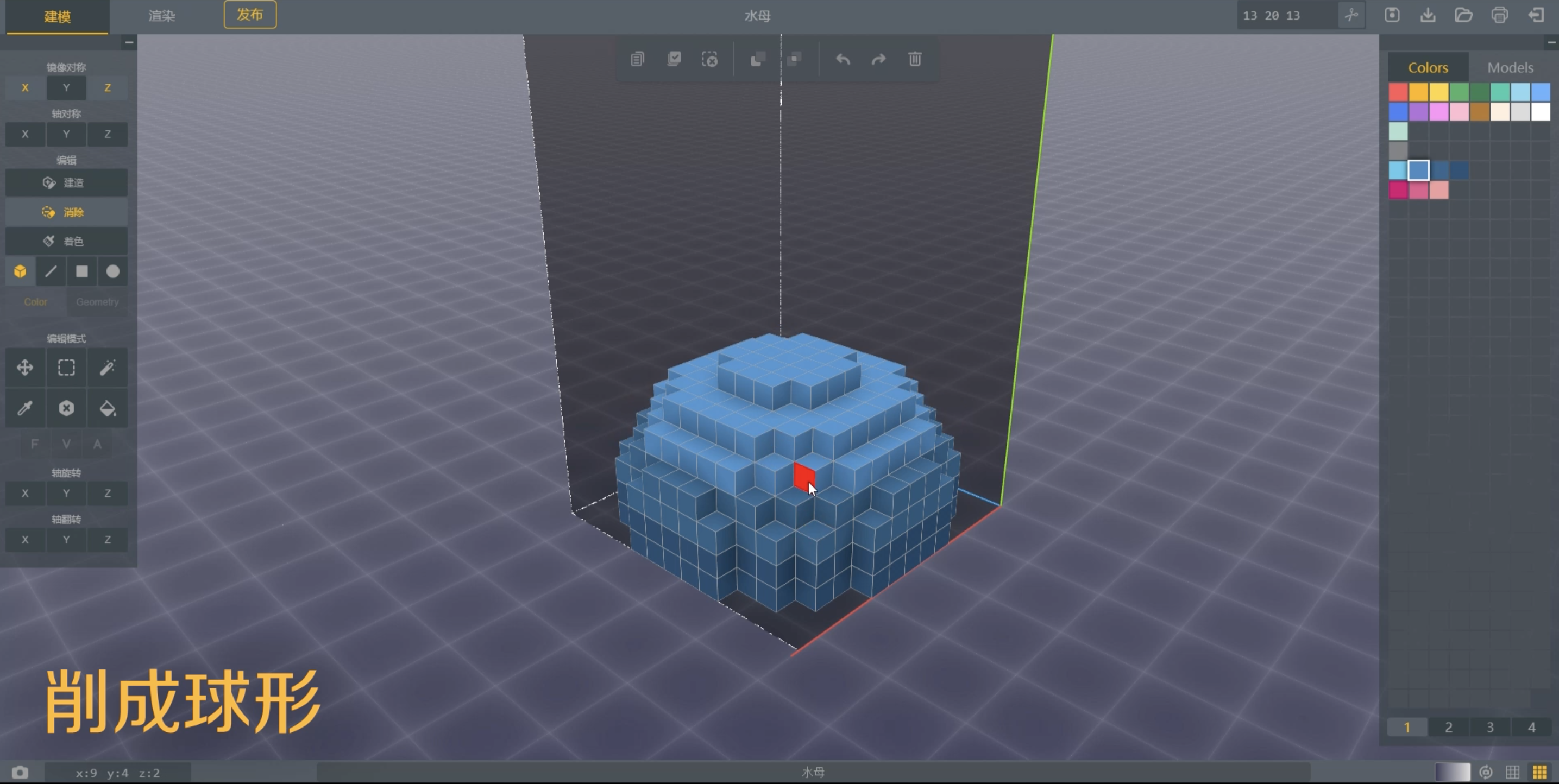Image resolution: width=1559 pixels, height=784 pixels.
Task: Select the circle shape tool
Action: pos(112,271)
